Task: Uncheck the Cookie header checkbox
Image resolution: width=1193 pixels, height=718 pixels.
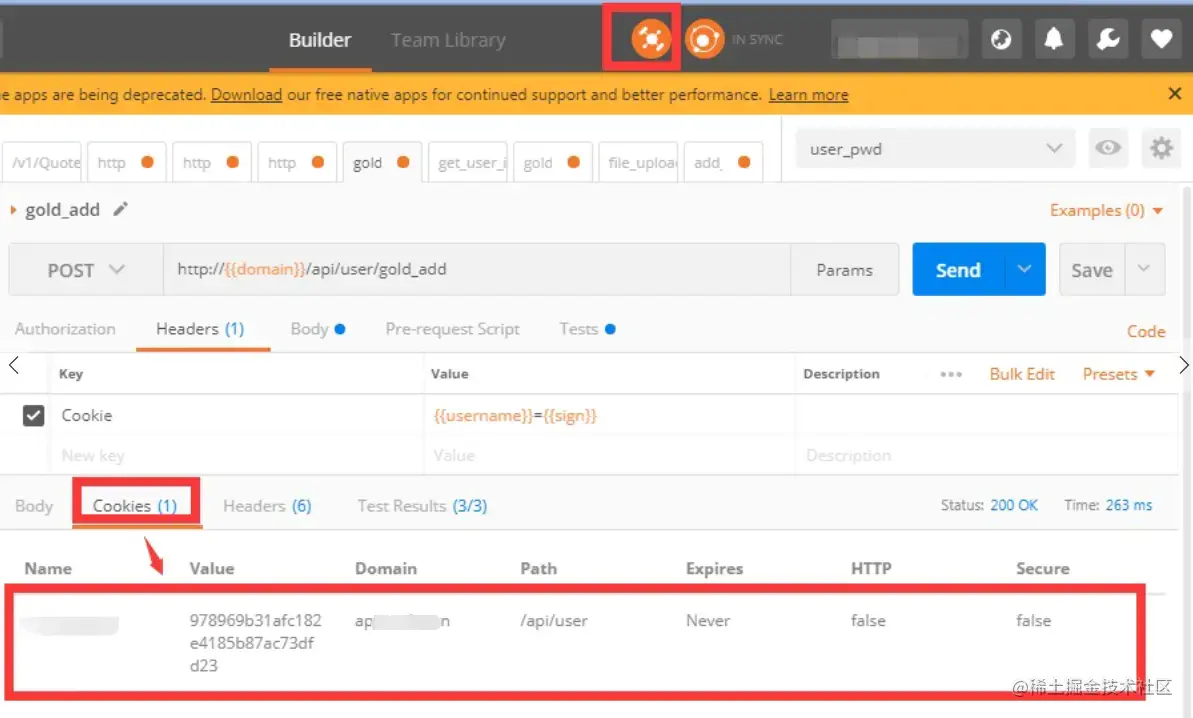Action: click(33, 415)
